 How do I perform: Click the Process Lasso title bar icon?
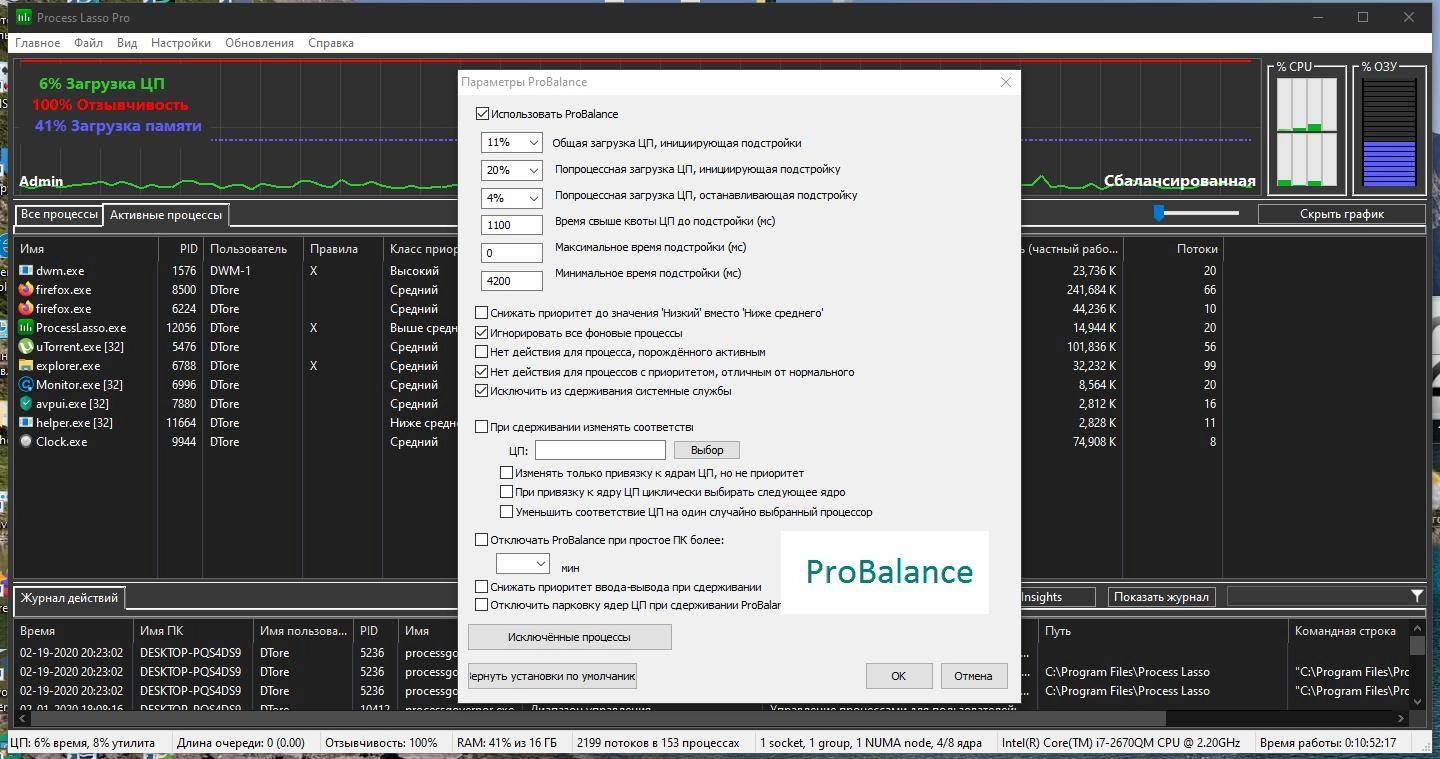(x=23, y=17)
